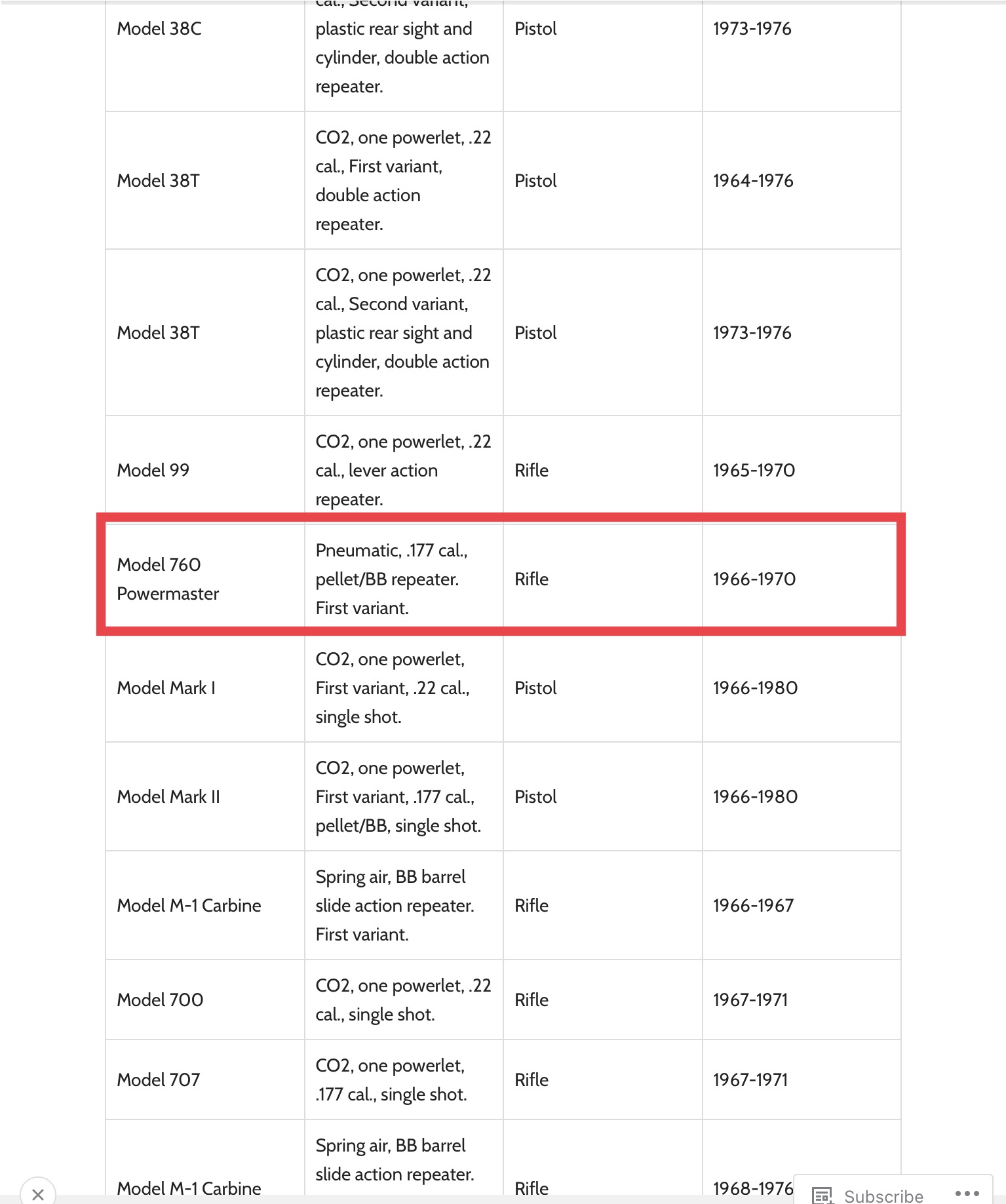
Task: Select the Model 707 name cell
Action: (x=205, y=1079)
